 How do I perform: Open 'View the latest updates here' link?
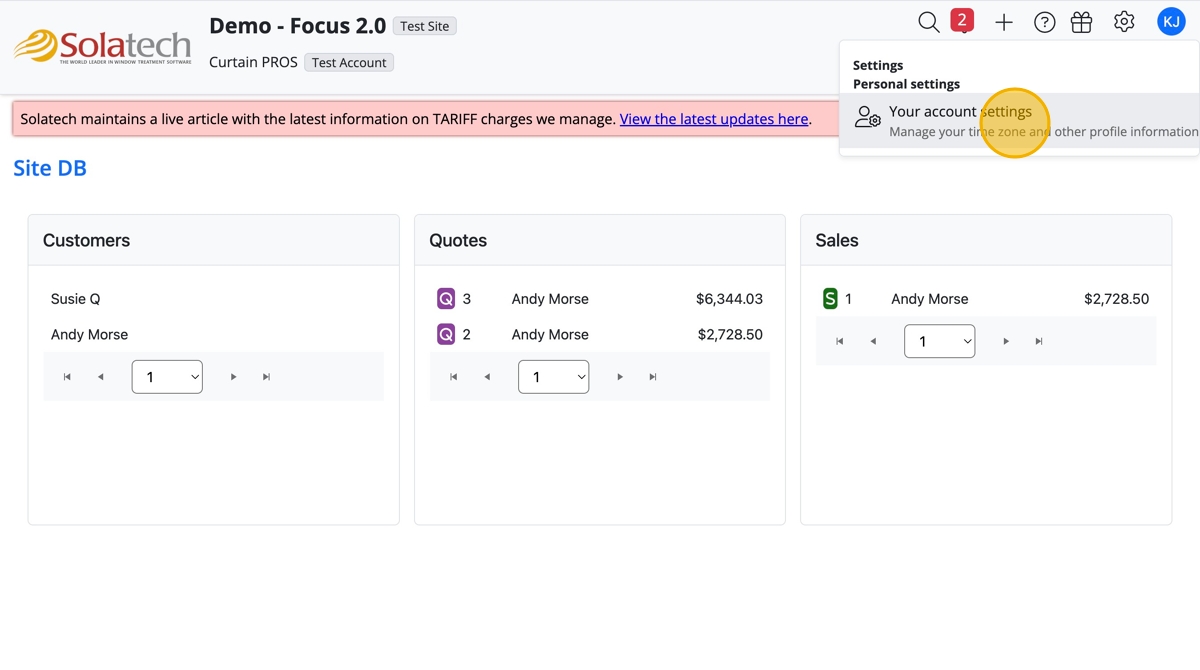[x=714, y=119]
